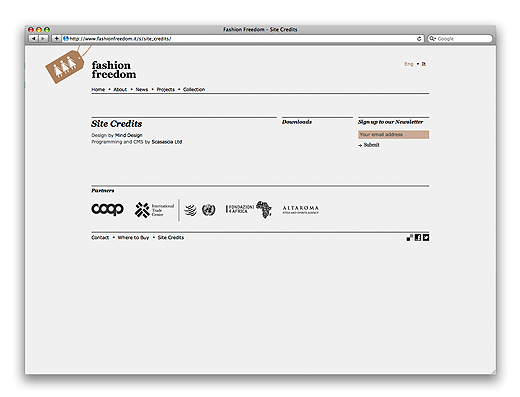Select the Eng language option
This screenshot has height=397, width=520.
pos(409,64)
